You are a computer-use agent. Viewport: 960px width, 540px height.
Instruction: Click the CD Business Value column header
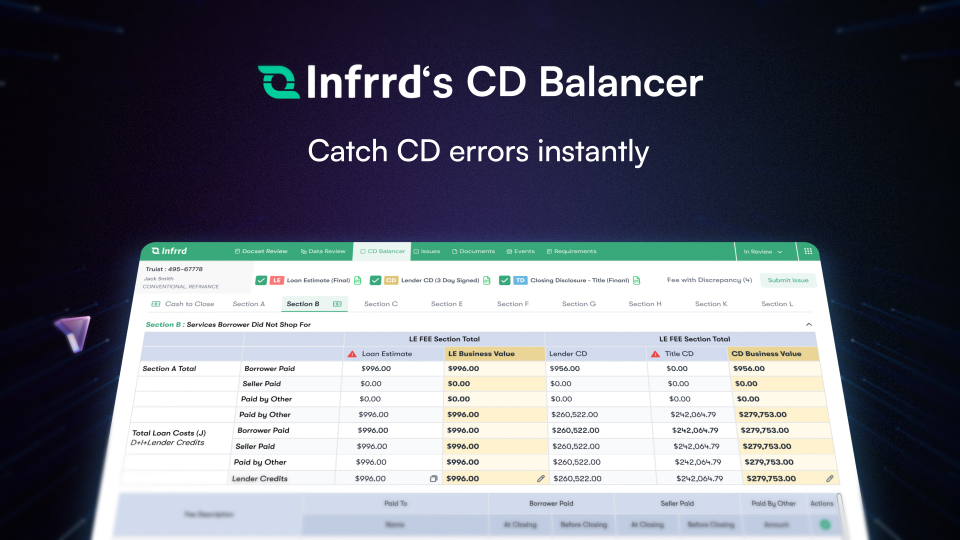coord(773,354)
